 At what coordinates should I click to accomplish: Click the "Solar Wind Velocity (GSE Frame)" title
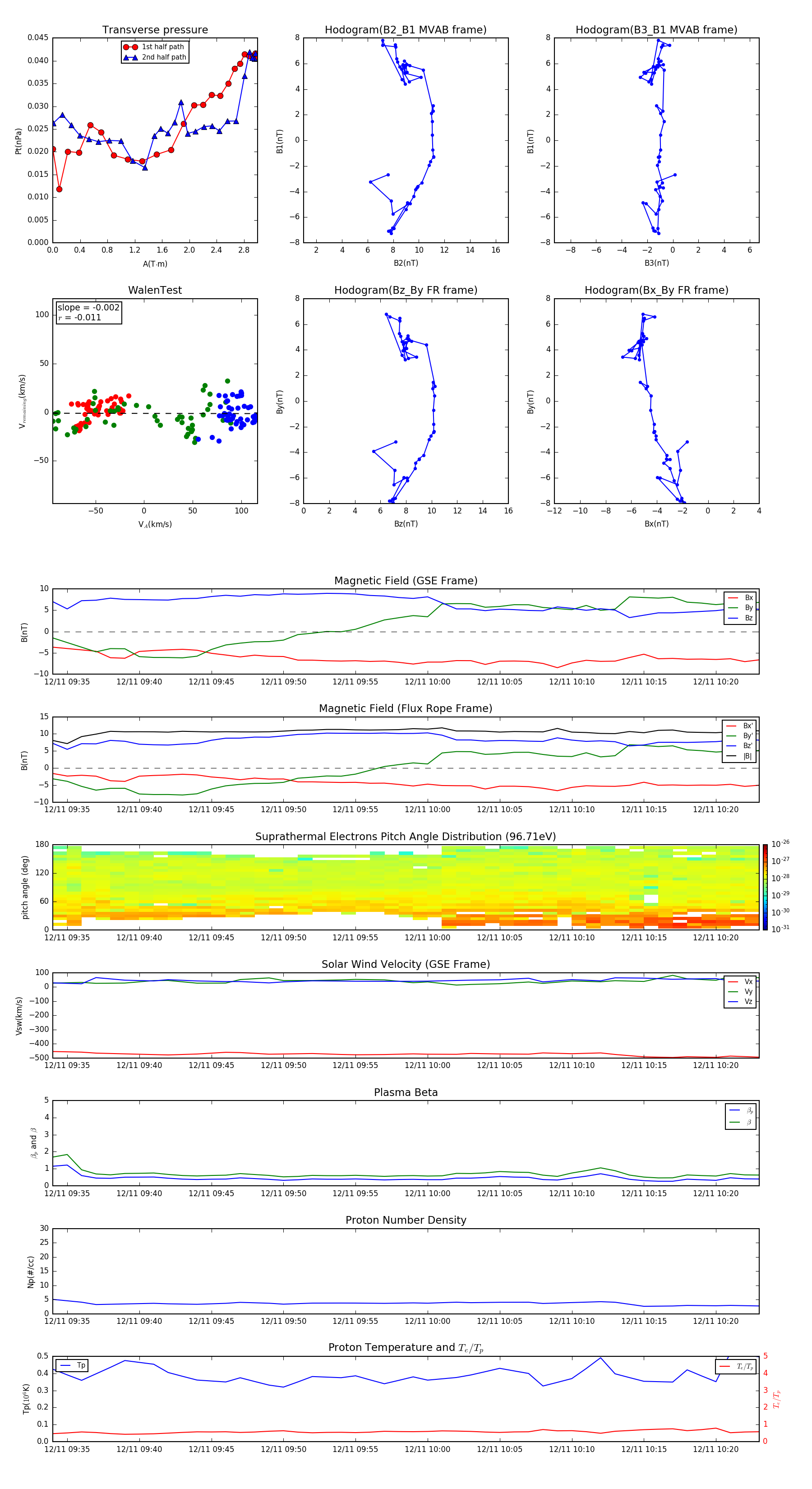(x=406, y=964)
